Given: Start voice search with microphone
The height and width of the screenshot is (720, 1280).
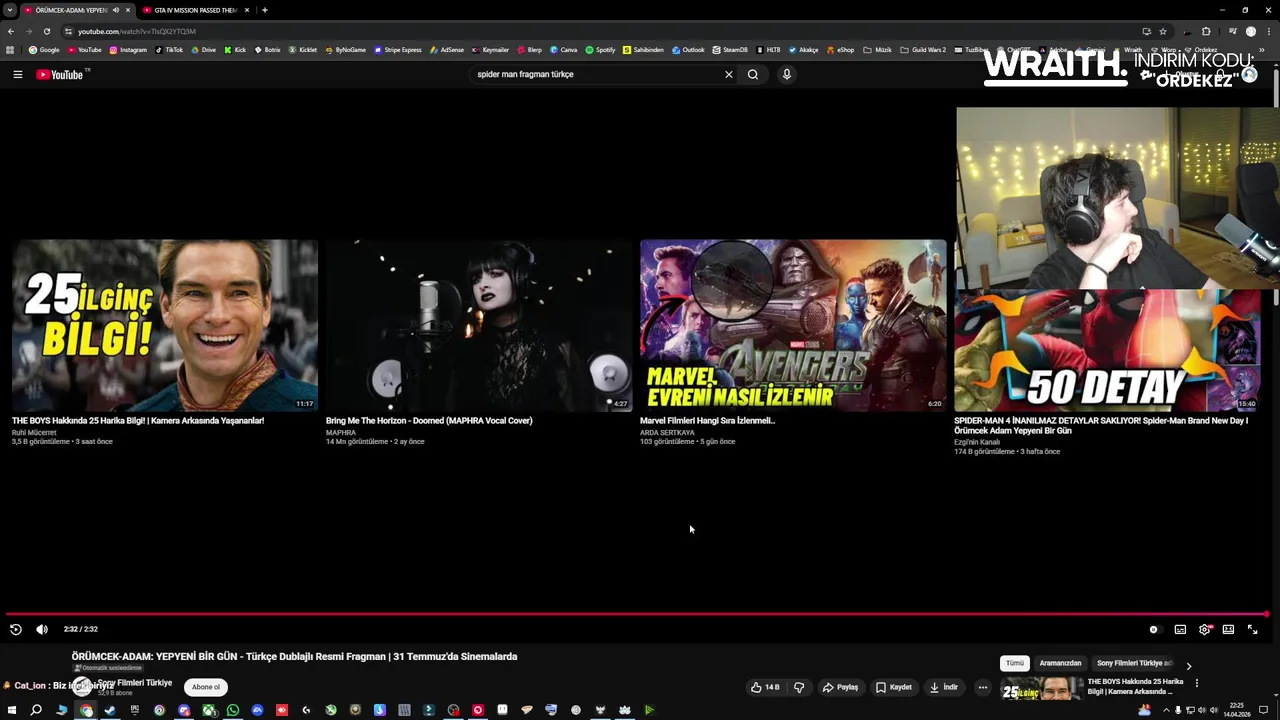Looking at the screenshot, I should [x=787, y=74].
